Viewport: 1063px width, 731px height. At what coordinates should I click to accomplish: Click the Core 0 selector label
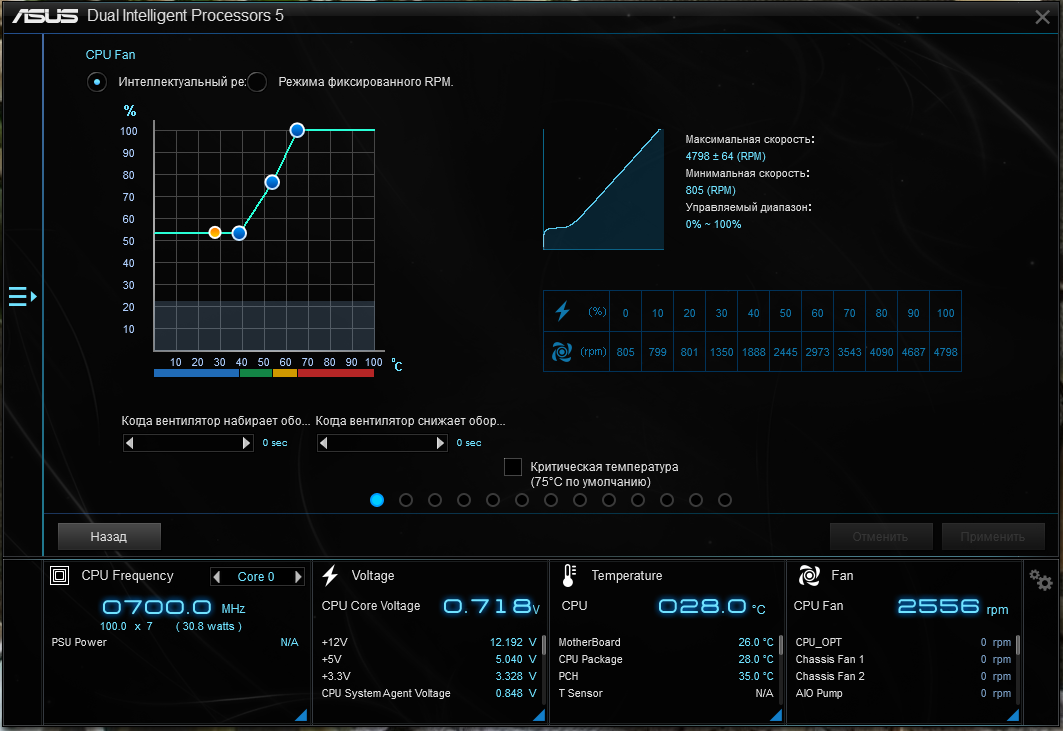tap(256, 576)
